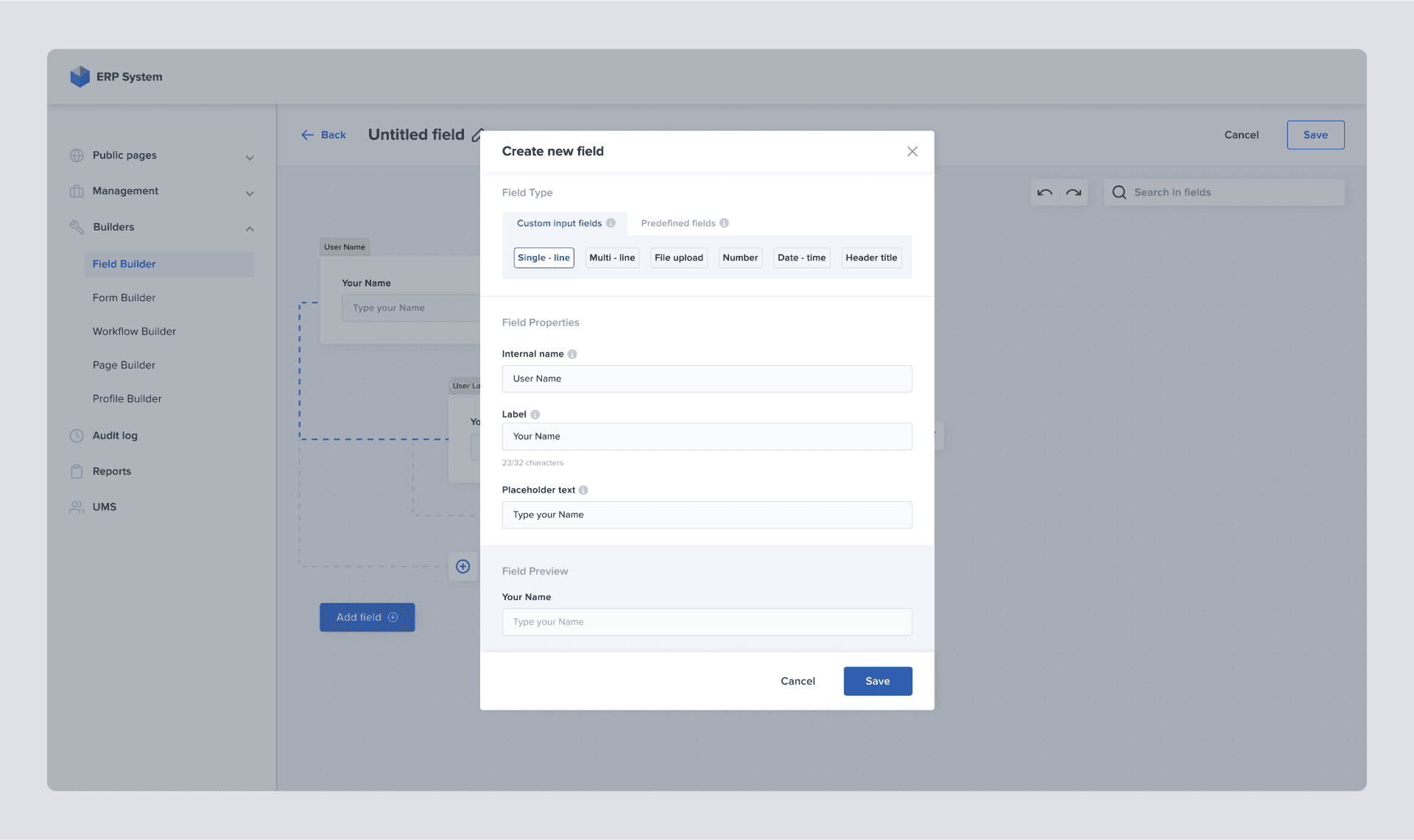The height and width of the screenshot is (840, 1414).
Task: Click the circular plus icon on canvas
Action: [x=462, y=566]
